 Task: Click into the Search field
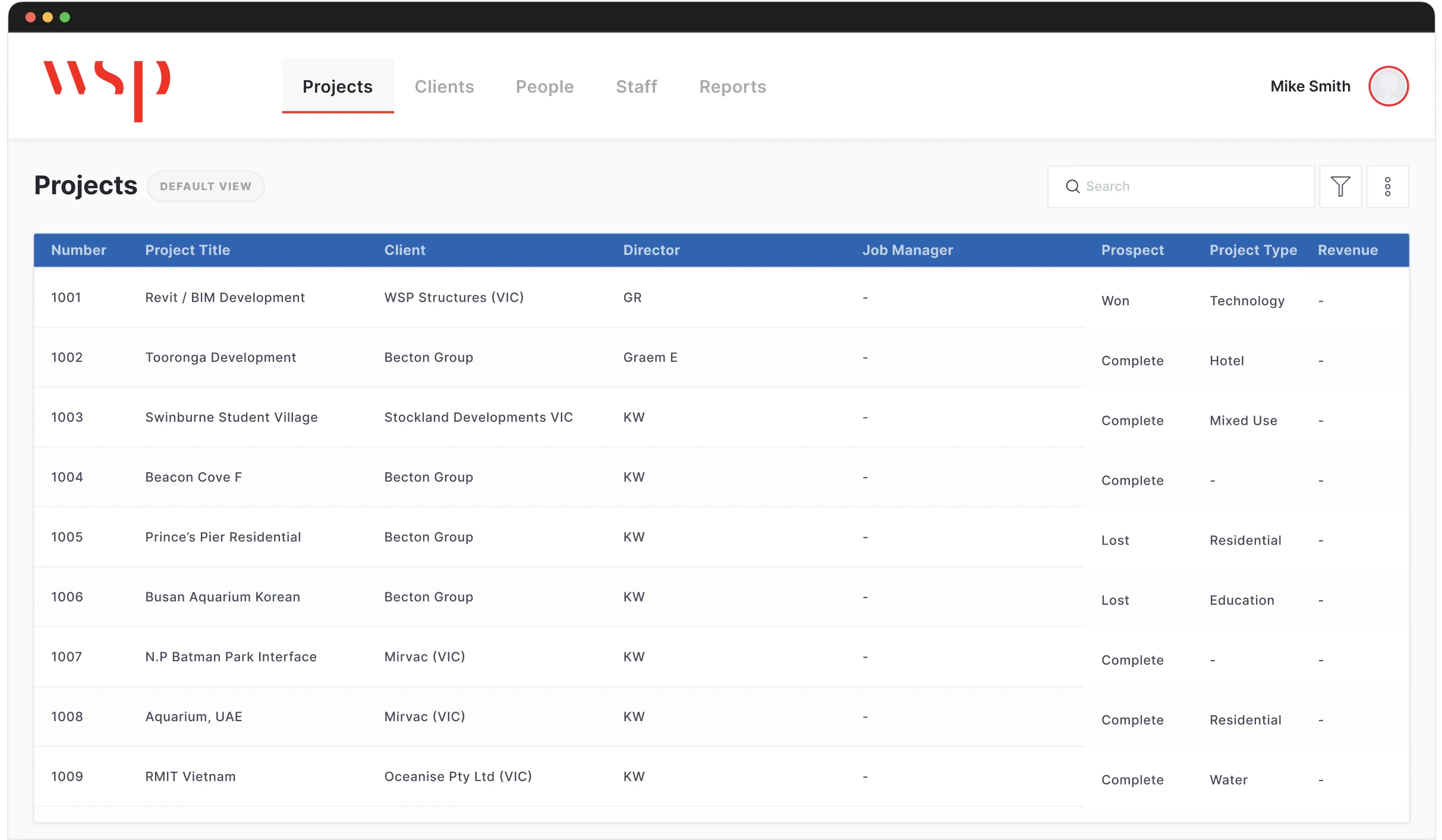[1183, 186]
